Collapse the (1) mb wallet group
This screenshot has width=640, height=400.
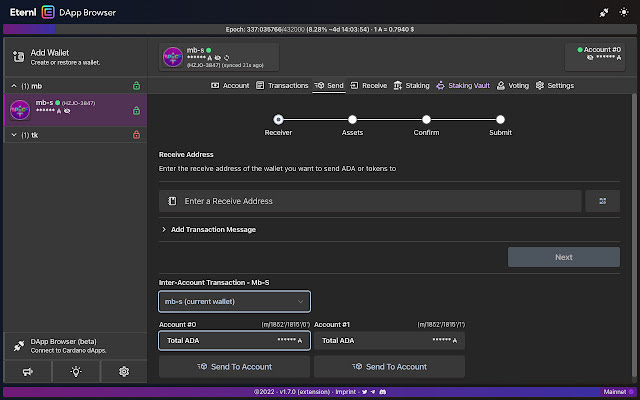[x=14, y=86]
